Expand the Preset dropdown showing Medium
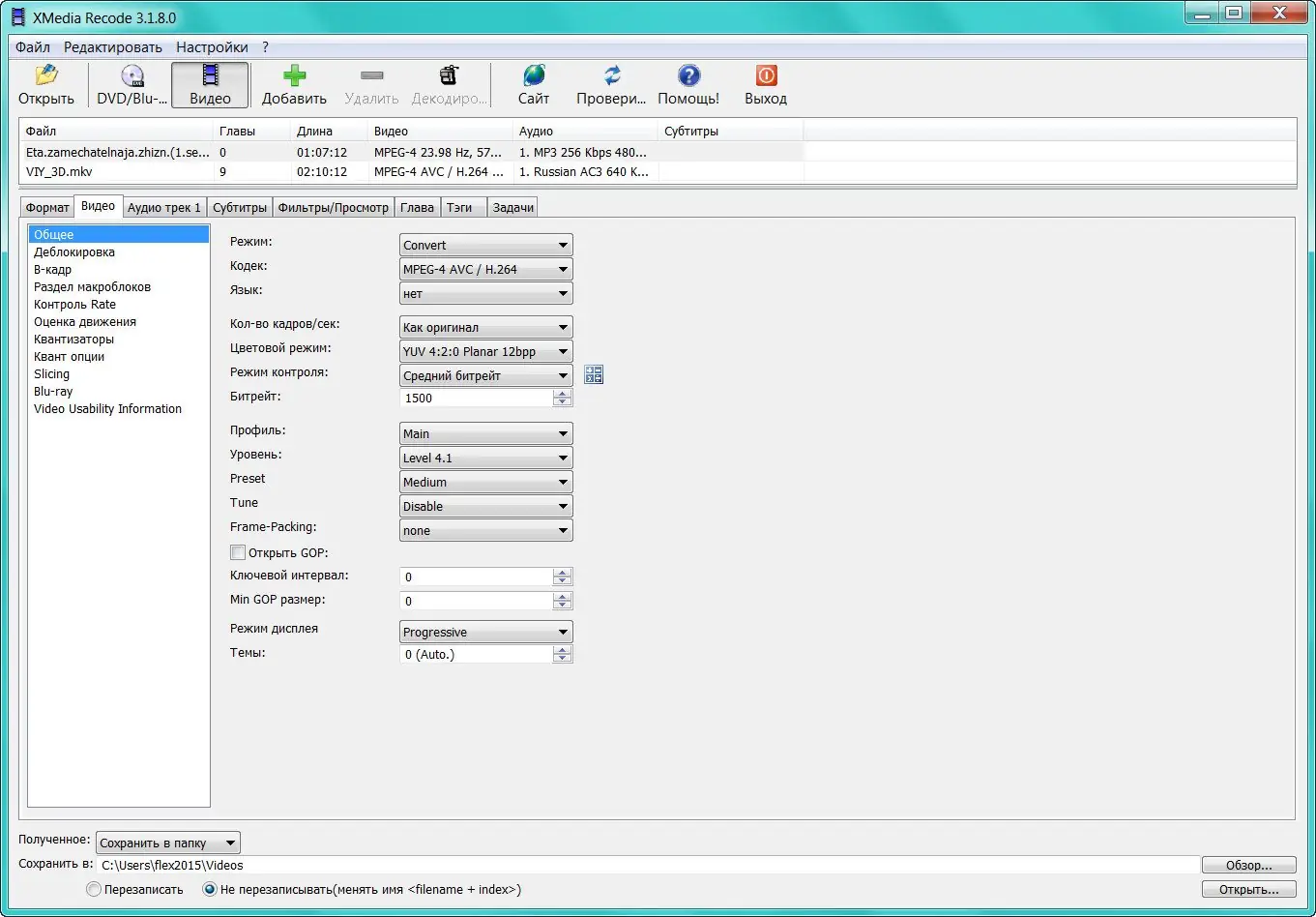Screen dimensions: 1316x917 pyautogui.click(x=486, y=482)
